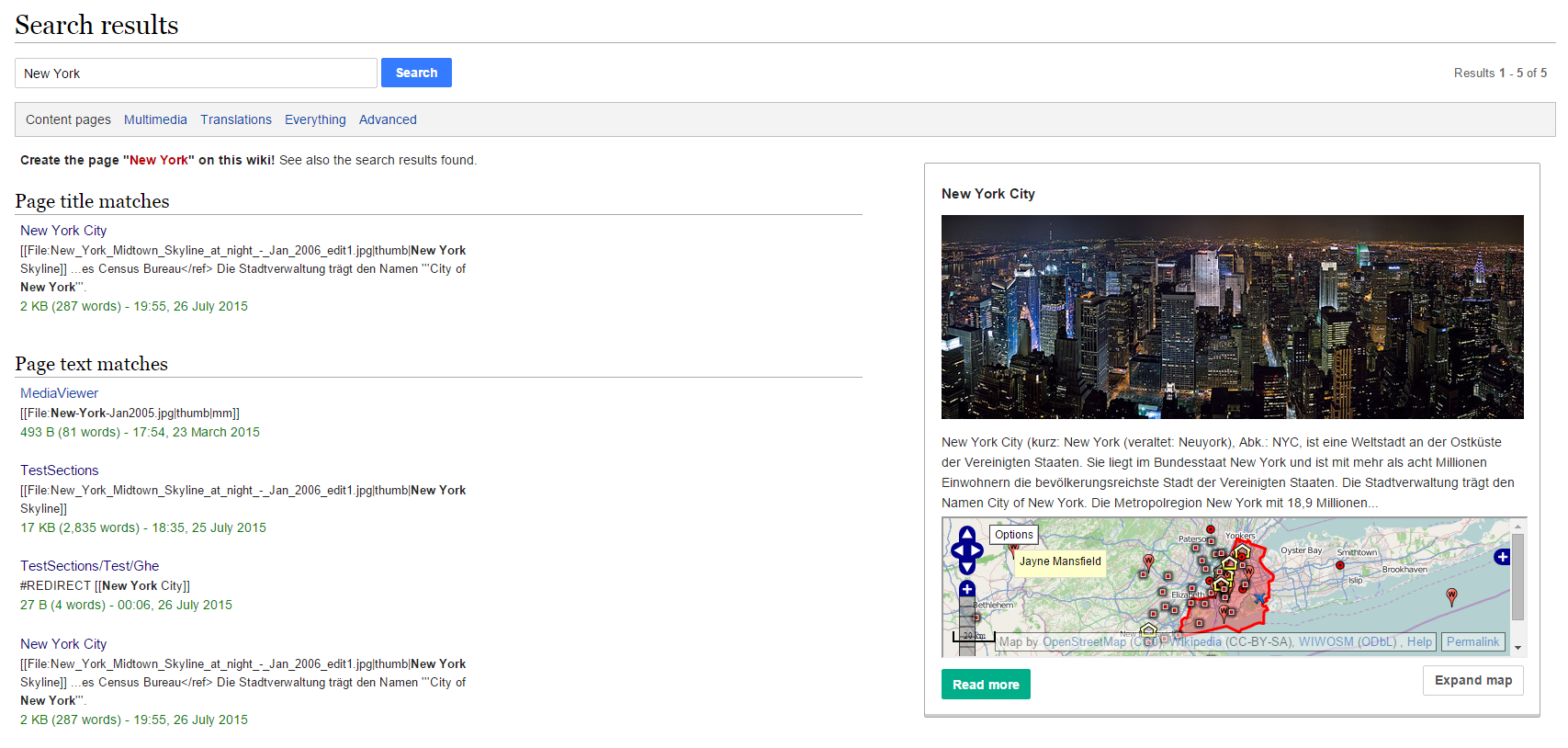Pan the map west with the left arrow
This screenshot has width=1568, height=748.
(957, 550)
